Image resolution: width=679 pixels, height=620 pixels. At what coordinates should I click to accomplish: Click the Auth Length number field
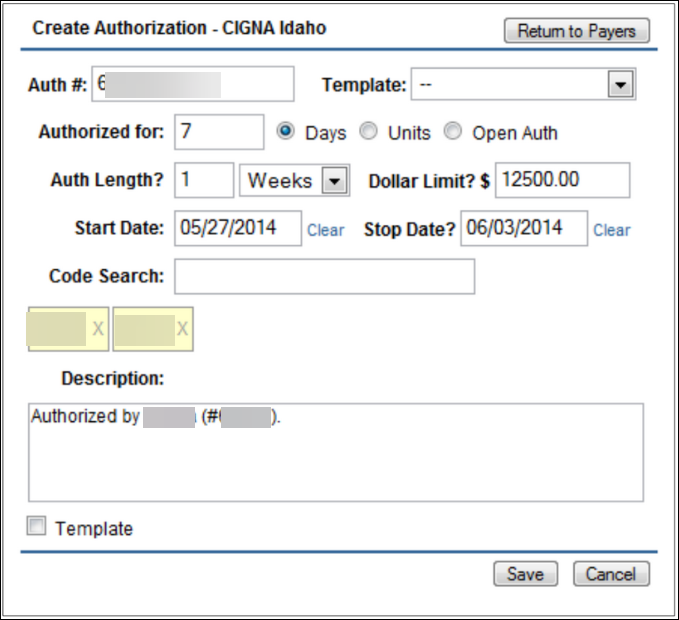pos(204,180)
